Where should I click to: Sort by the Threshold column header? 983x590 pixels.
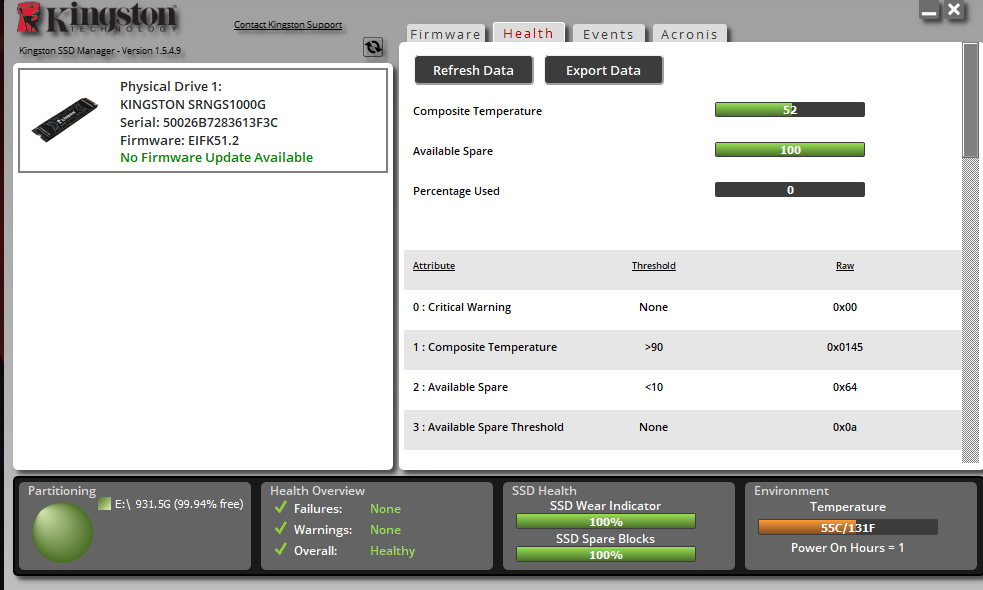coord(653,266)
